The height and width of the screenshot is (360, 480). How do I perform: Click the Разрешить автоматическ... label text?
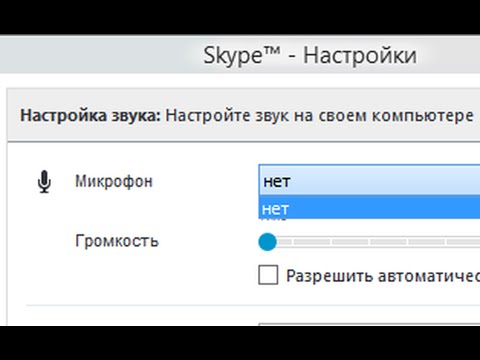(383, 276)
